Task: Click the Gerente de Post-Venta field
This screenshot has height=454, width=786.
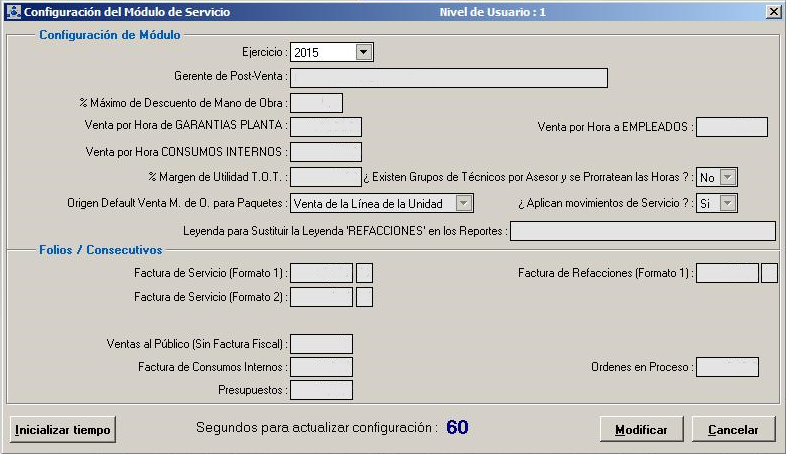Action: pyautogui.click(x=448, y=78)
